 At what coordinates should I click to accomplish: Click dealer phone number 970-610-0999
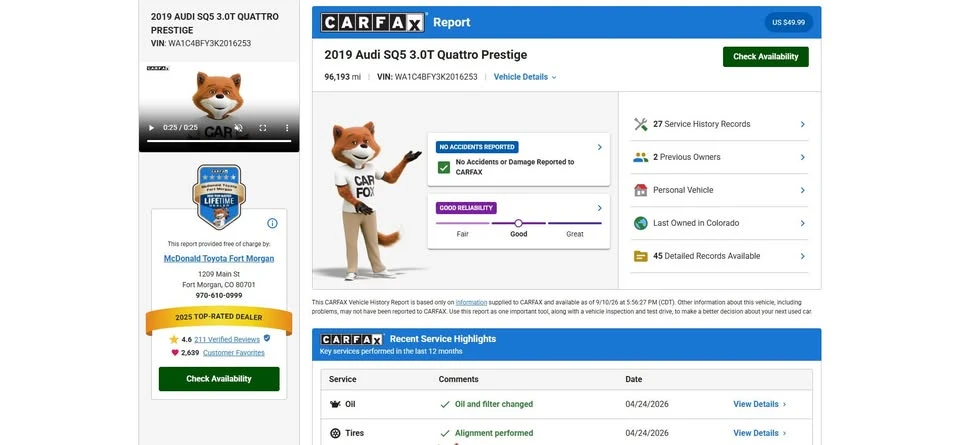coord(219,296)
